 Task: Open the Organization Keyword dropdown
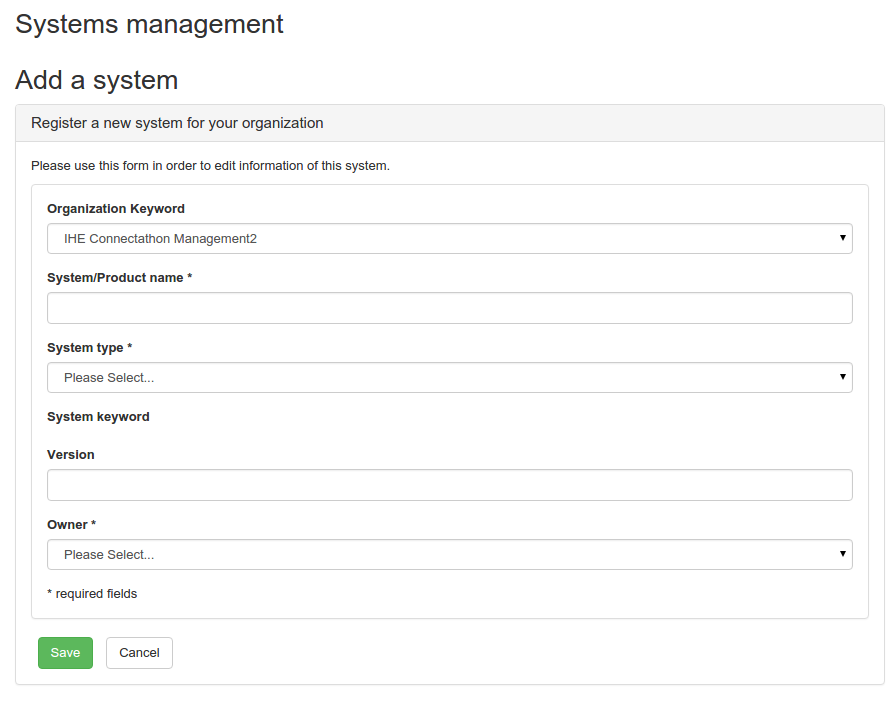point(449,238)
